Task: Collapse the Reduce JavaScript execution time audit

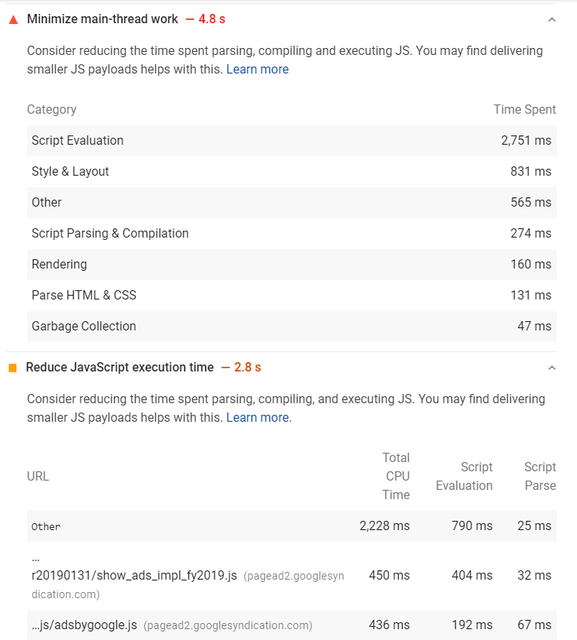Action: (552, 368)
